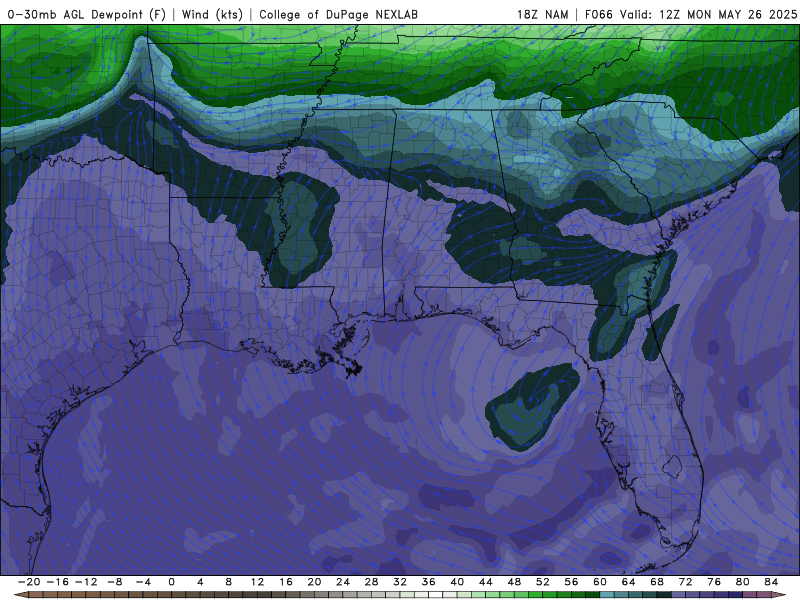Select the 84 value on the color scale
This screenshot has height=600, width=800.
click(x=771, y=582)
